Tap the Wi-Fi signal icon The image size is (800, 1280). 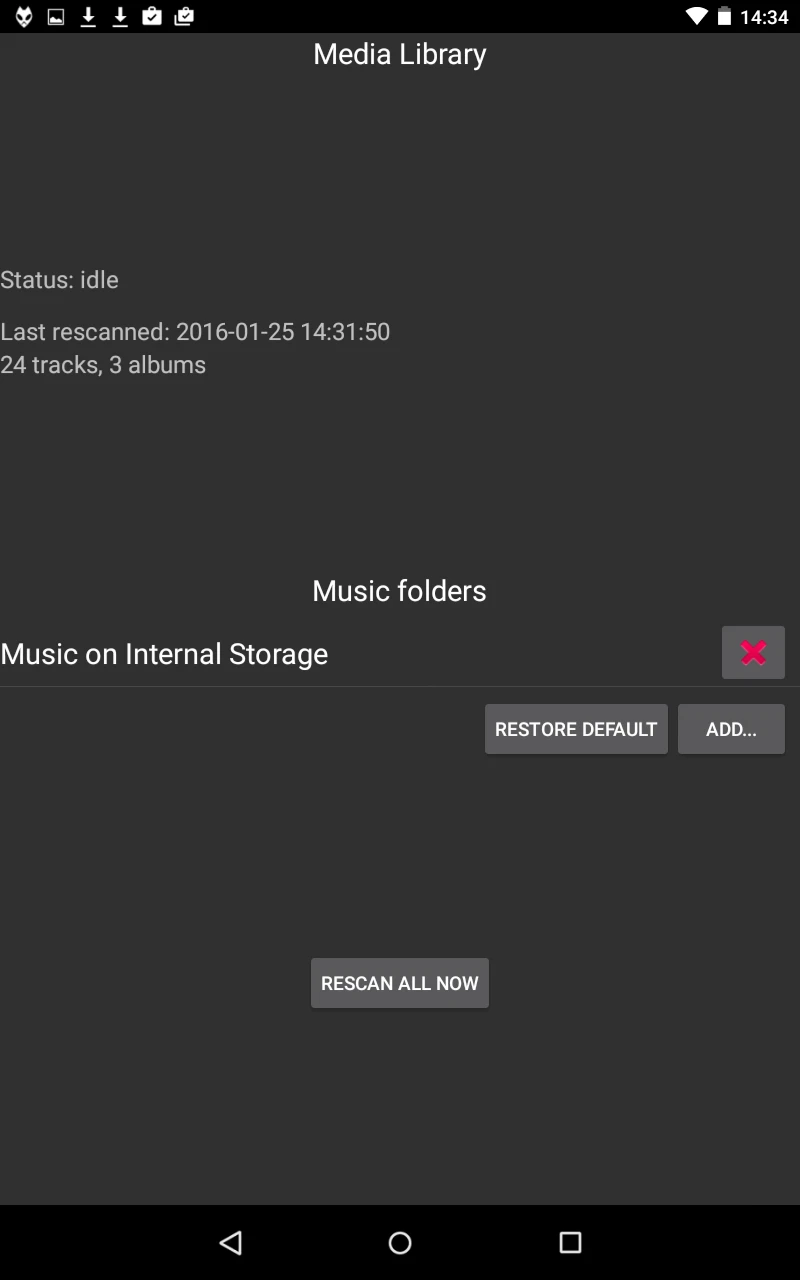[696, 16]
